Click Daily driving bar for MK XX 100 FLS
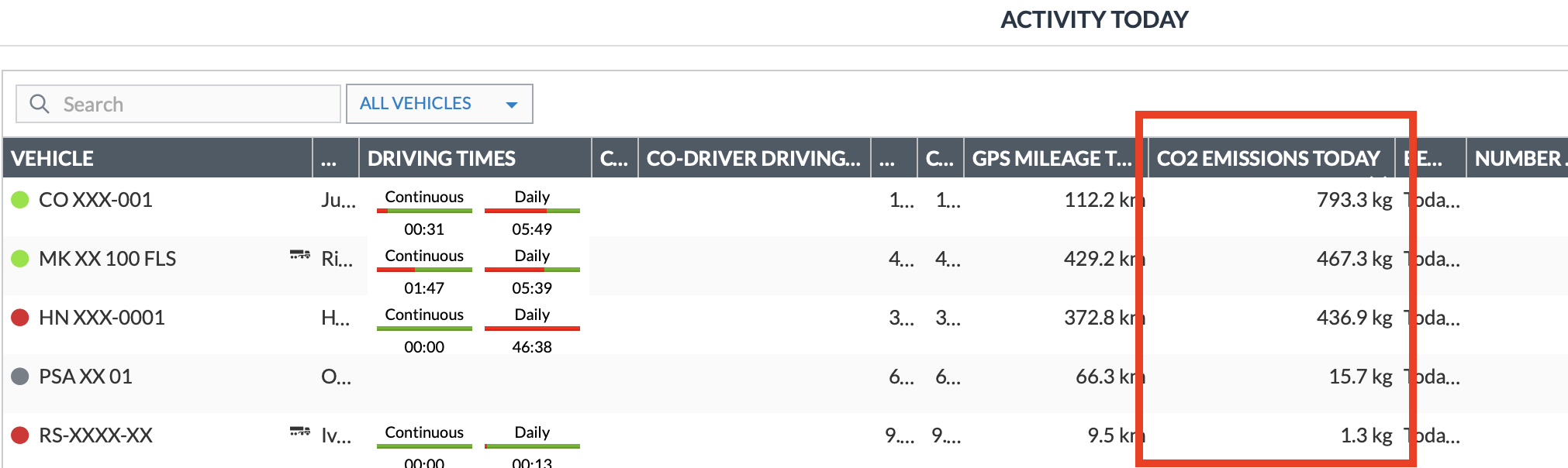Image resolution: width=1568 pixels, height=468 pixels. tap(532, 269)
